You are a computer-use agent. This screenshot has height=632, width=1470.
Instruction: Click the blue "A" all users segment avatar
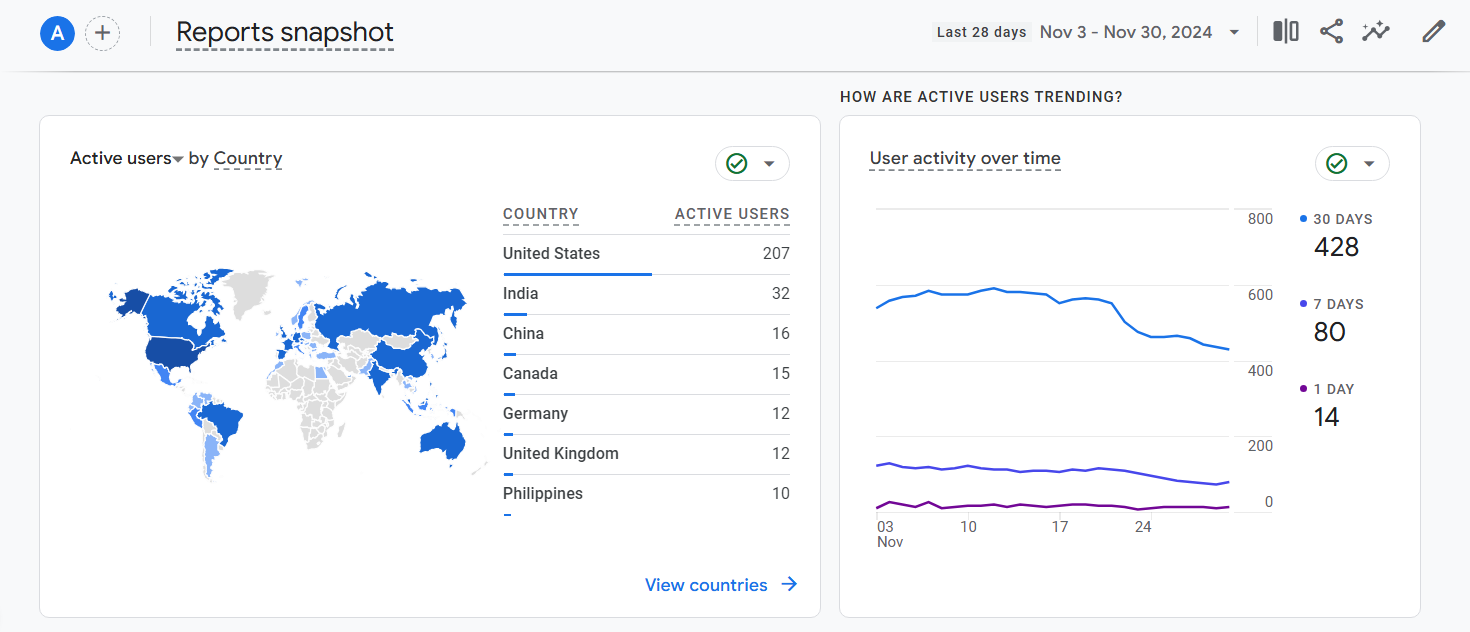[x=57, y=33]
